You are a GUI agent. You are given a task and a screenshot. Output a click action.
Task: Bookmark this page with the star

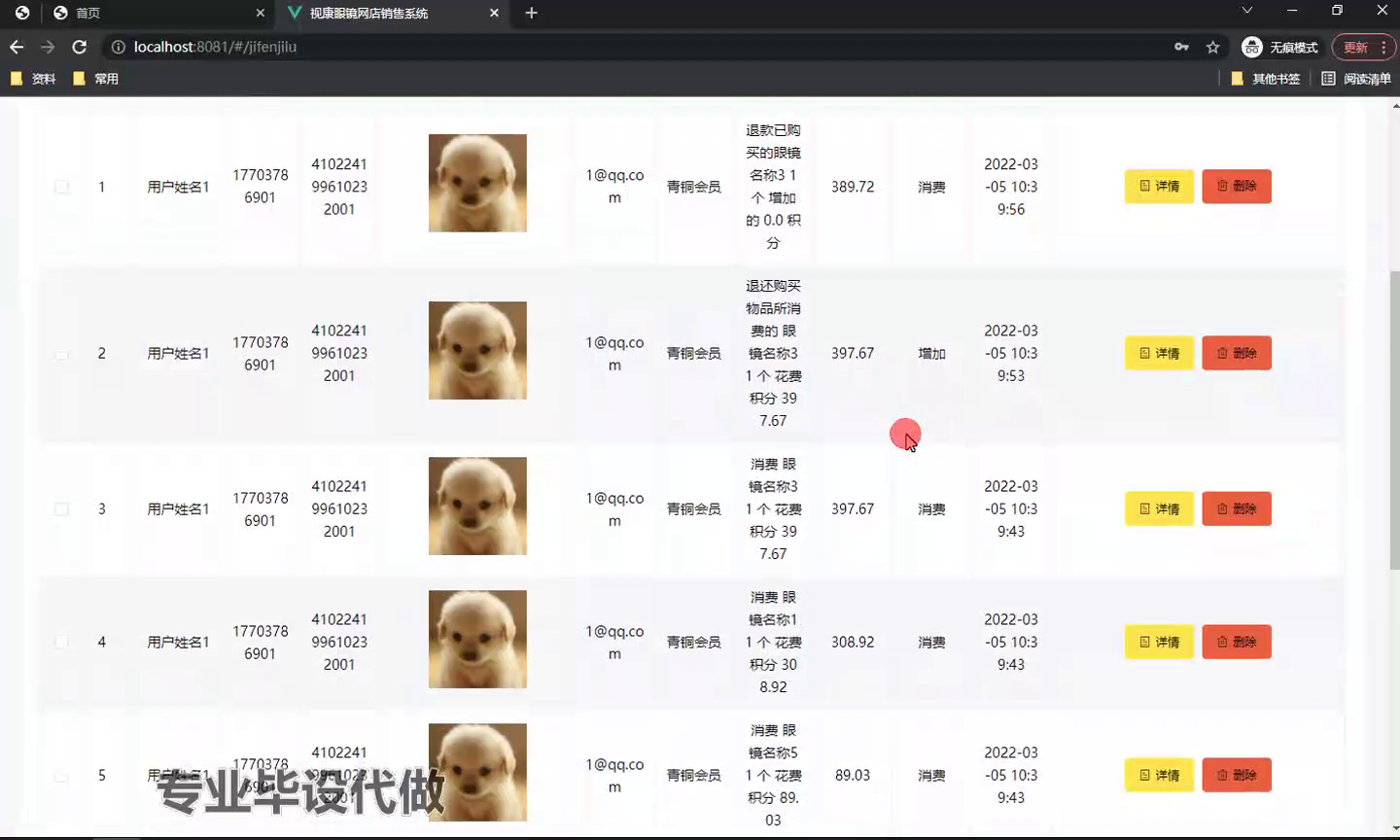pyautogui.click(x=1212, y=47)
